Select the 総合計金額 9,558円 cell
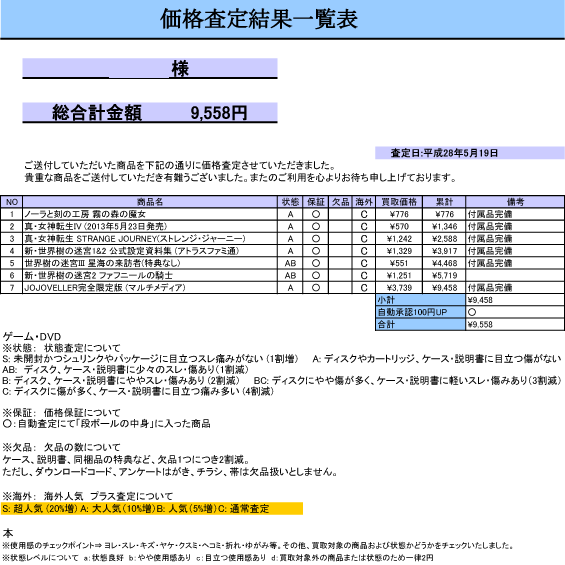 (150, 112)
